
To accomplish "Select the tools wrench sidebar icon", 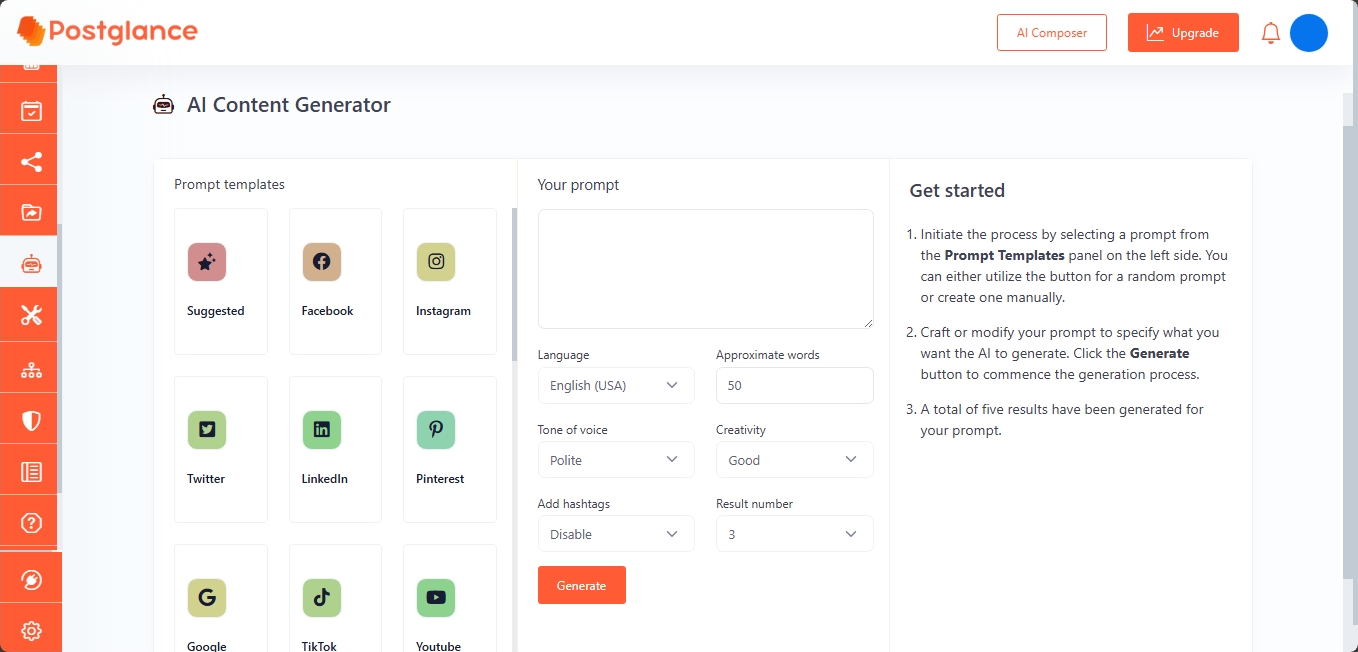I will [31, 315].
